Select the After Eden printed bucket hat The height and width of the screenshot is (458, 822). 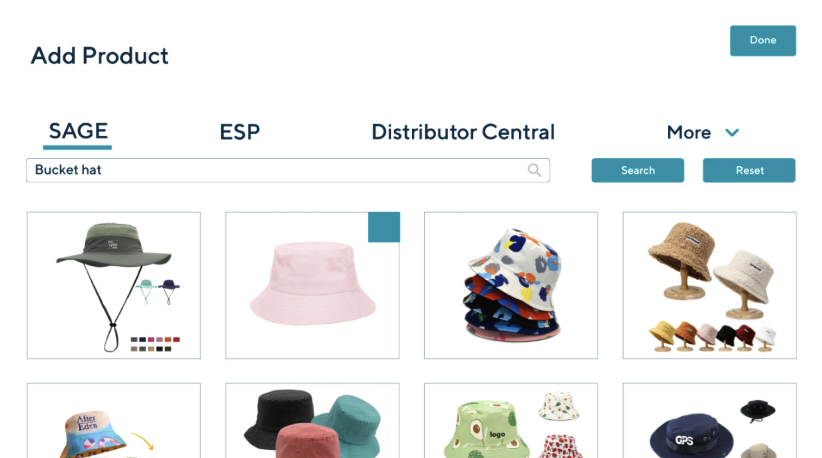[114, 420]
